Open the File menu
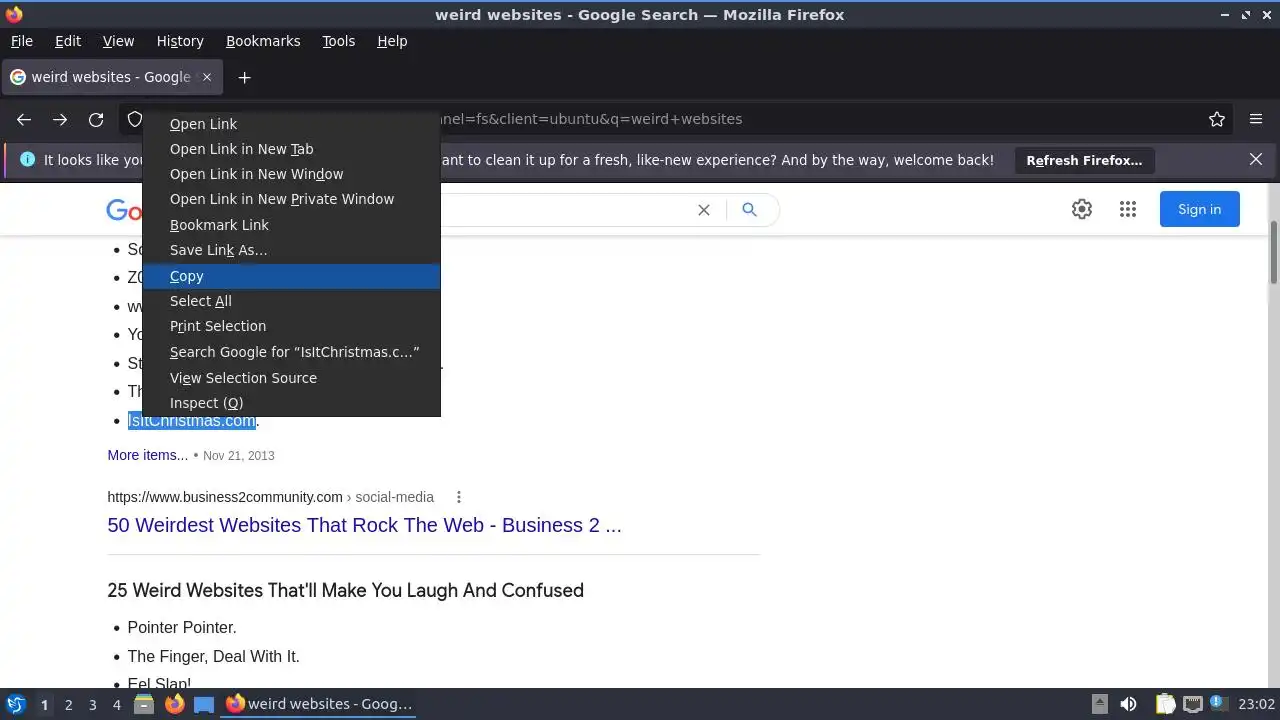Viewport: 1280px width, 720px height. (x=21, y=41)
